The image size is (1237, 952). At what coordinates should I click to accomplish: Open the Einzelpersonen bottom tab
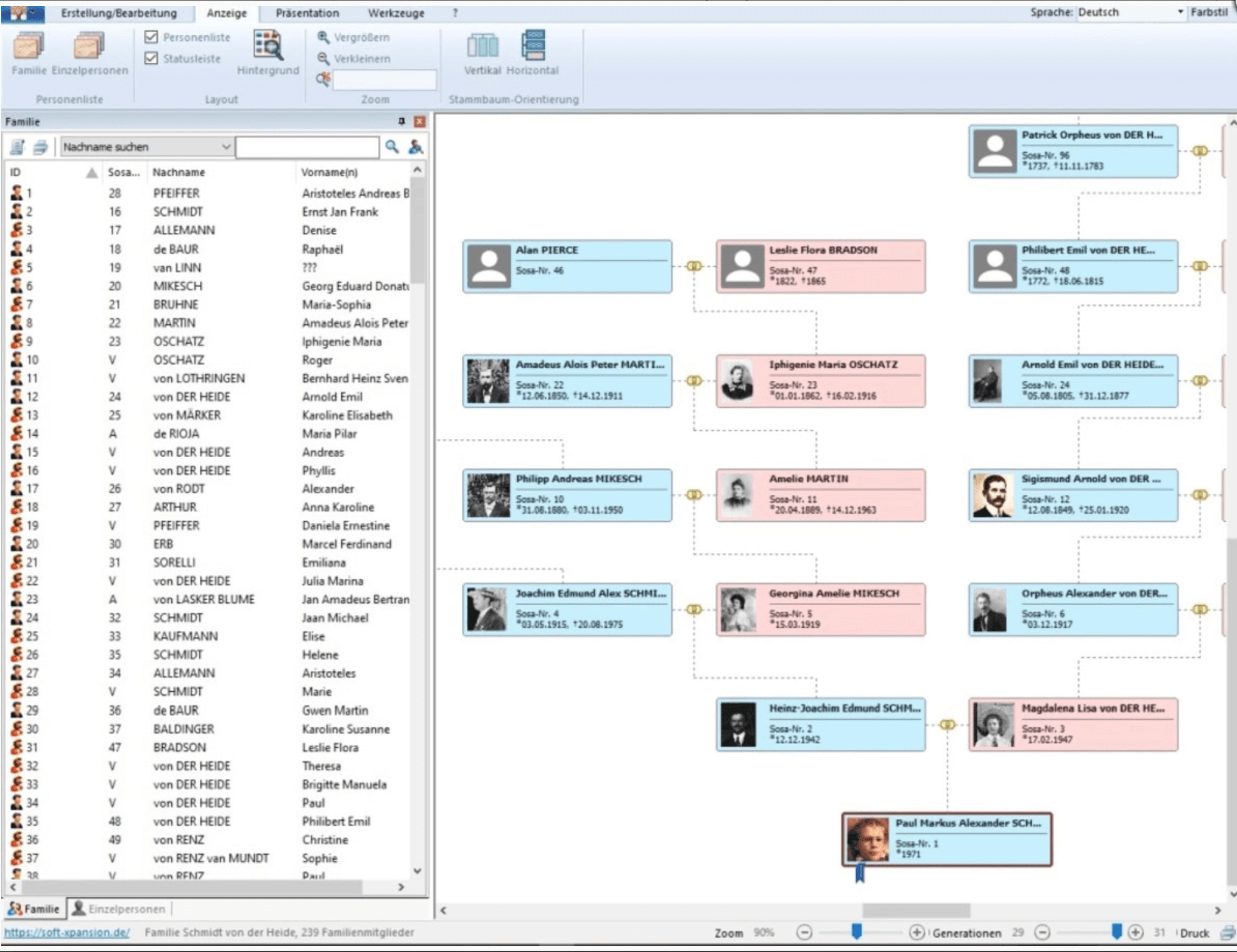click(119, 909)
